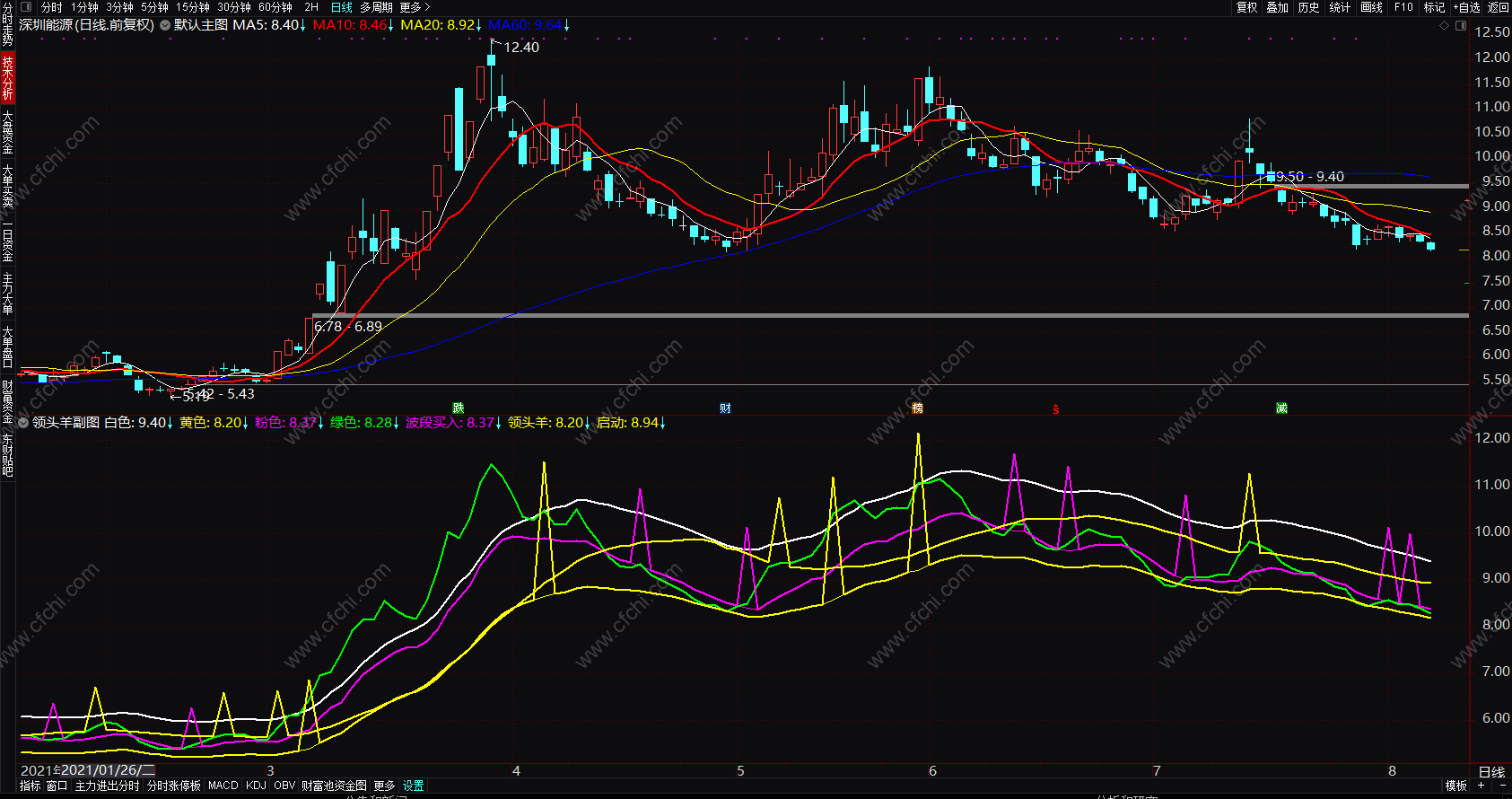This screenshot has height=799, width=1512.
Task: Switch to the 60分钟 period
Action: pyautogui.click(x=275, y=7)
